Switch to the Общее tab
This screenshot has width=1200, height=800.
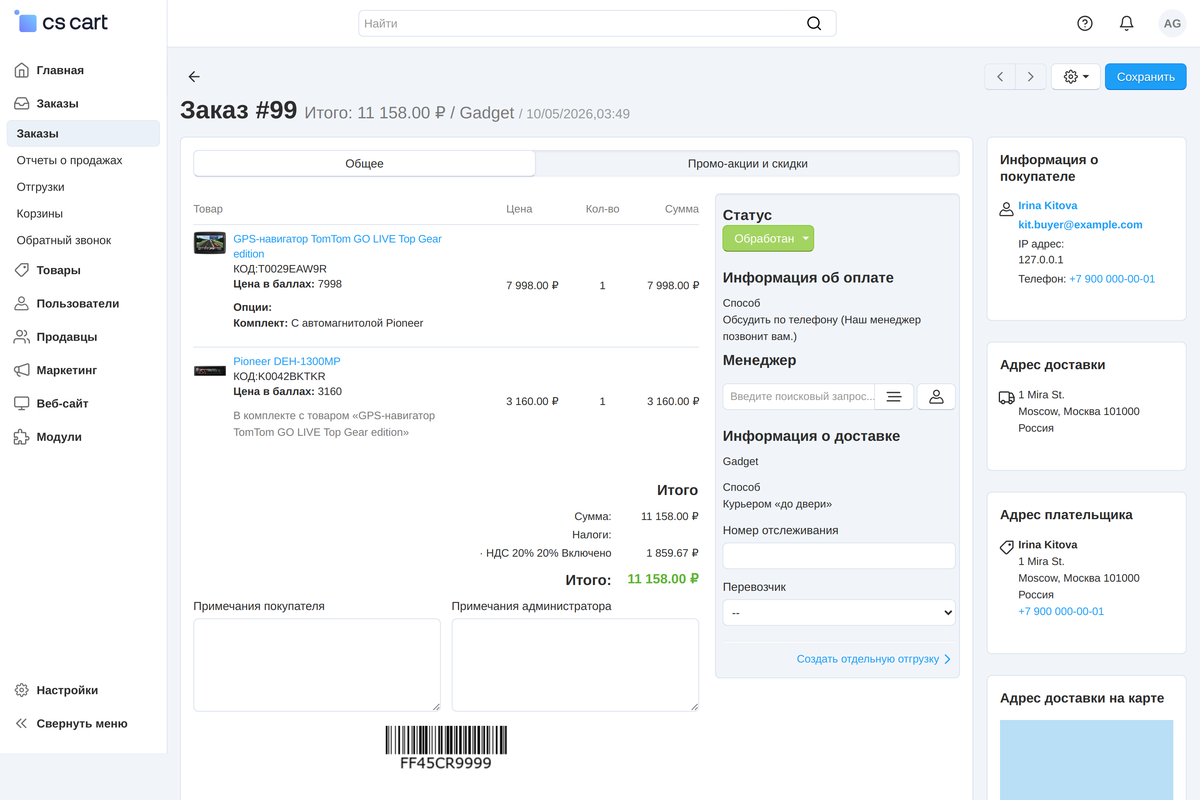pyautogui.click(x=364, y=164)
